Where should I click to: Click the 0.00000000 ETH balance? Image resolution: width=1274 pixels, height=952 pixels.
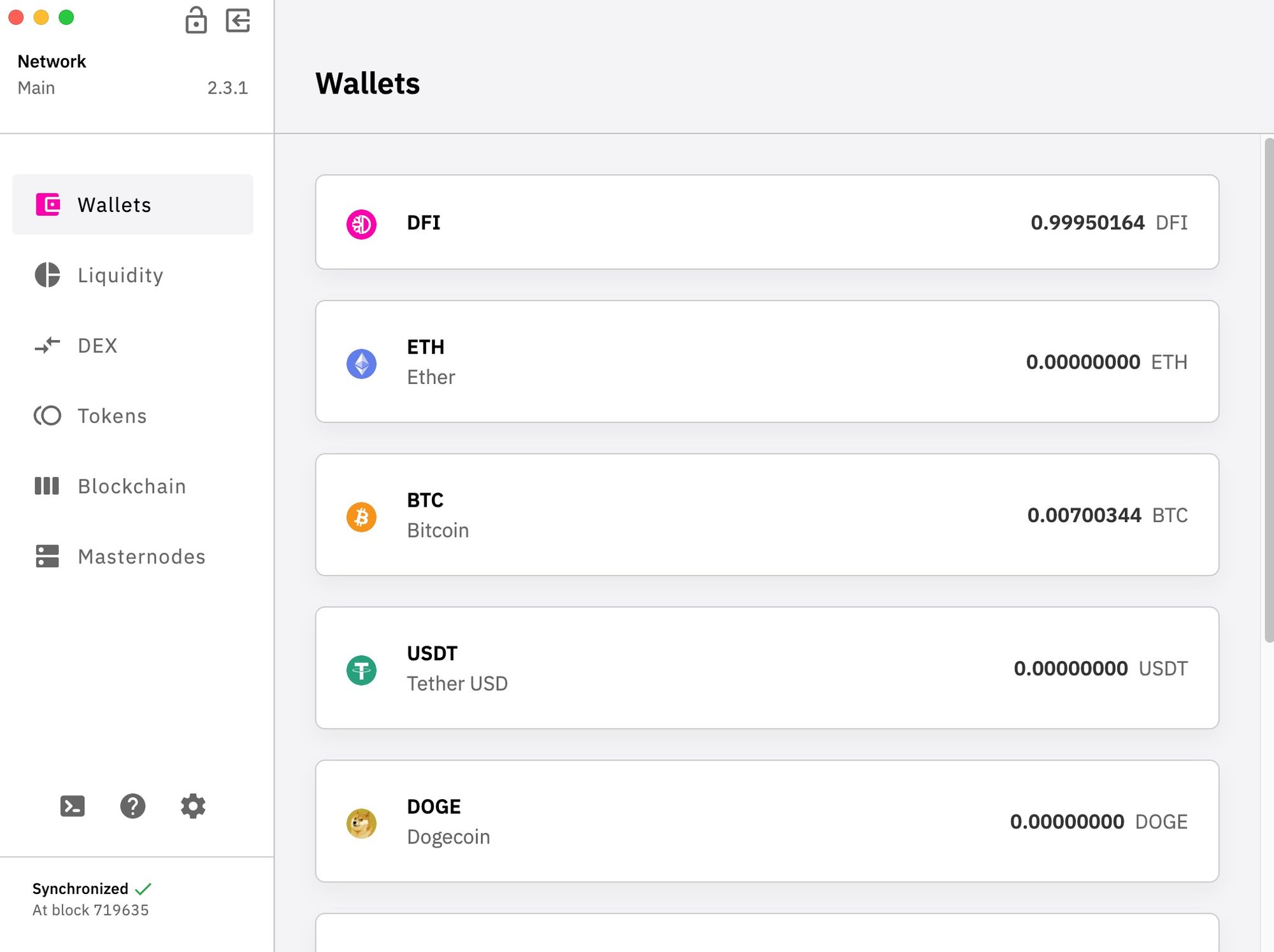(x=1106, y=362)
